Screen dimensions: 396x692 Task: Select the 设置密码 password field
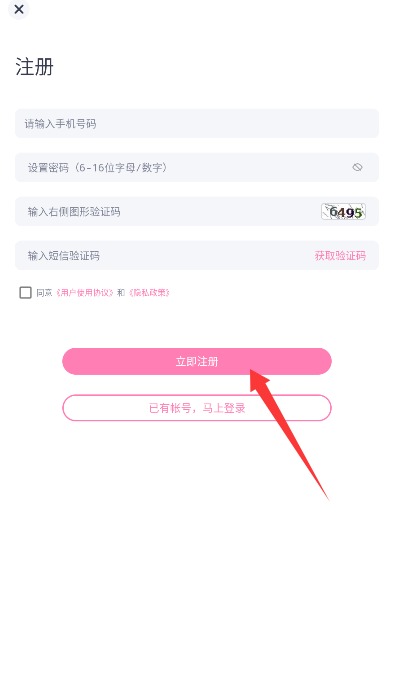point(197,167)
